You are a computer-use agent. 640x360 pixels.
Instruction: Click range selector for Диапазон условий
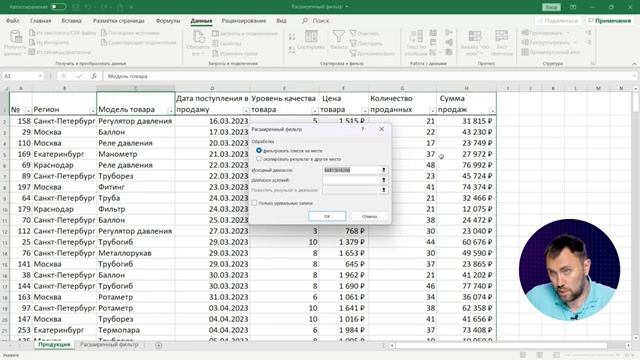(x=383, y=180)
